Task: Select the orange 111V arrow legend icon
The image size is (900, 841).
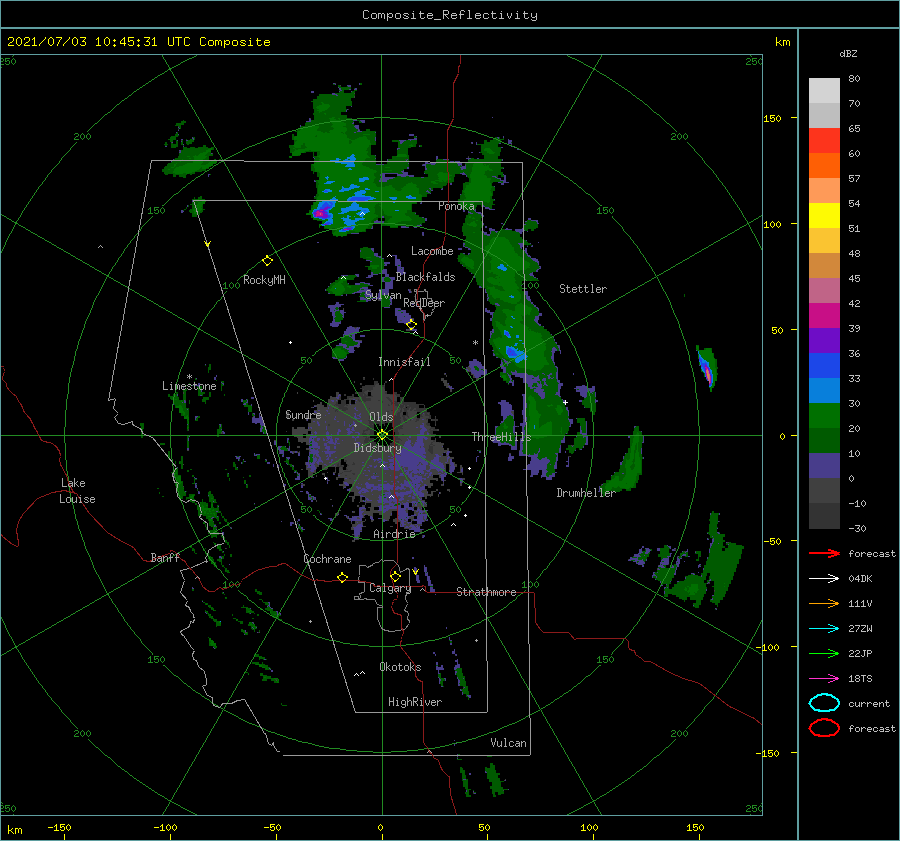Action: click(824, 603)
